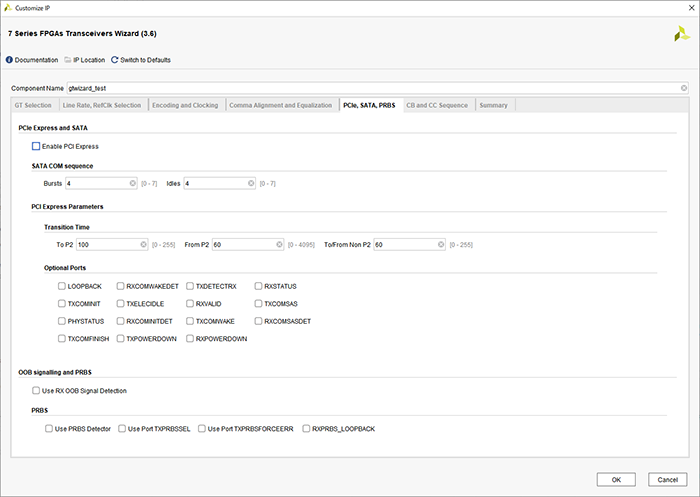This screenshot has width=700, height=497.
Task: Open CB and CC Sequence tab
Action: click(x=437, y=105)
